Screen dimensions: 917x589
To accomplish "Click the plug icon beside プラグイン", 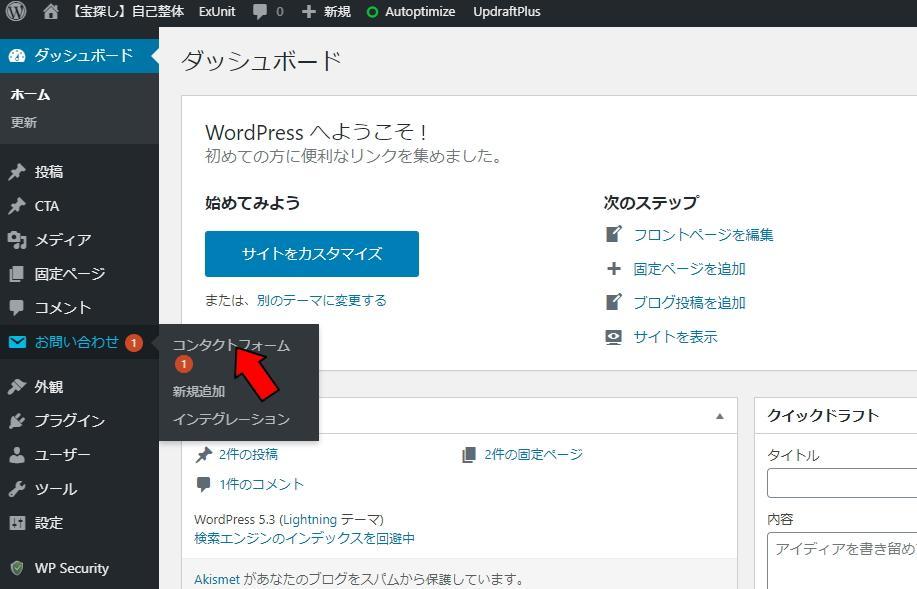I will point(17,421).
